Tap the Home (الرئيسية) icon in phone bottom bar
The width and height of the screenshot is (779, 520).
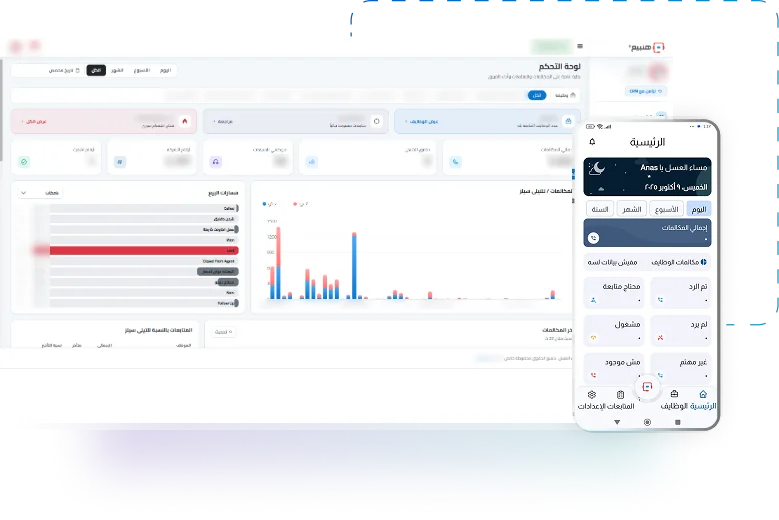[x=703, y=394]
